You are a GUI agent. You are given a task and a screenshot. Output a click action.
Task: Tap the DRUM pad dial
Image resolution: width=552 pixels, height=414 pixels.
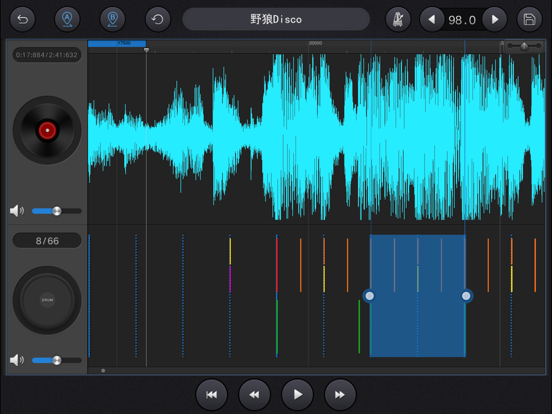(x=47, y=300)
